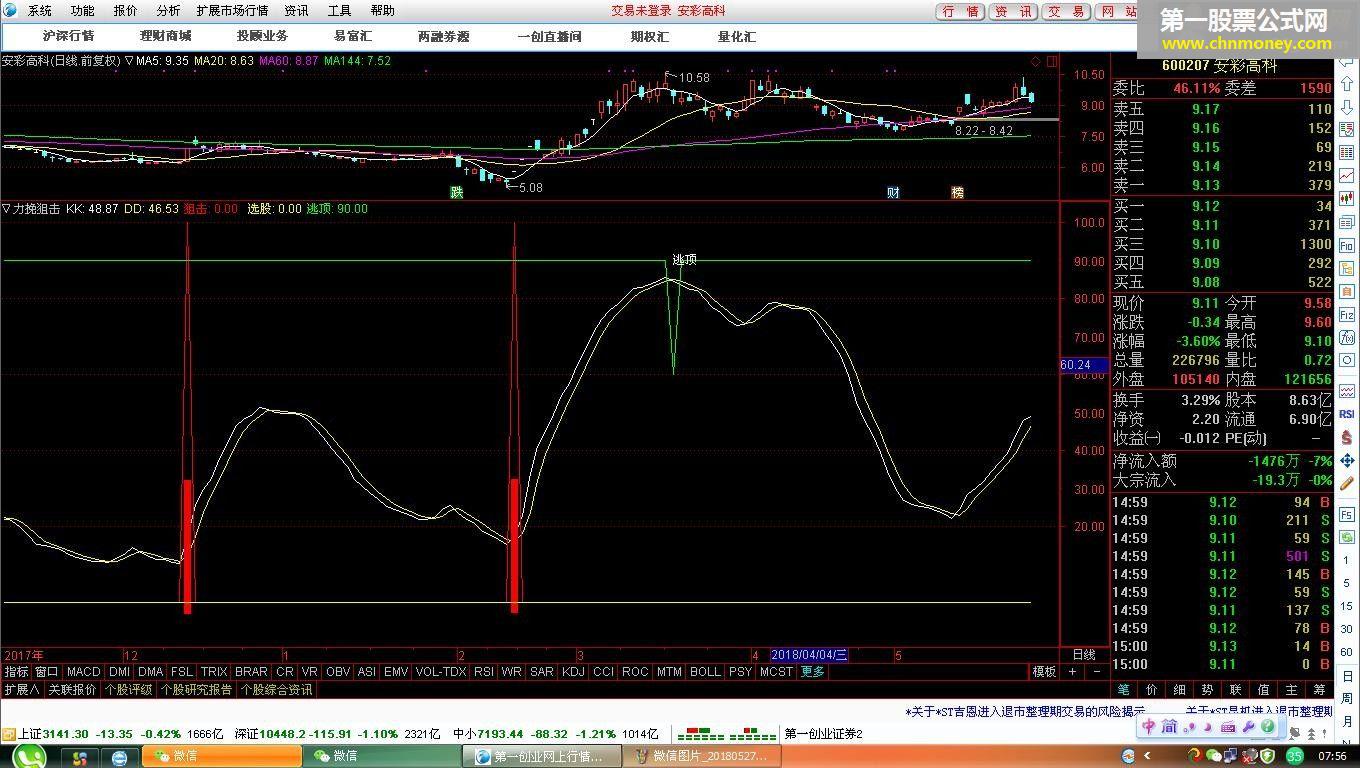Image resolution: width=1360 pixels, height=768 pixels.
Task: Open the 期权汇 toolbar section
Action: tap(649, 36)
